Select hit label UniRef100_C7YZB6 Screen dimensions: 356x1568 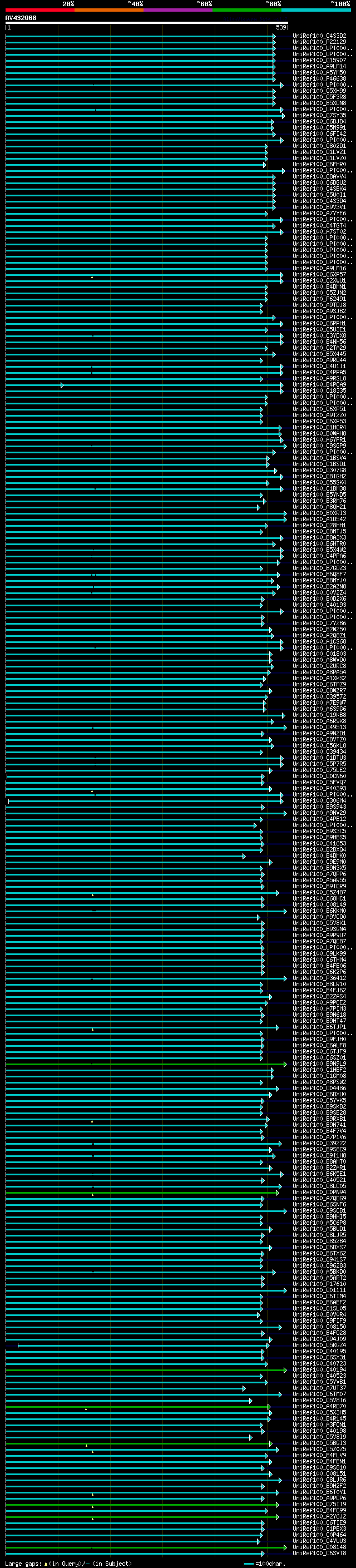coord(319,624)
